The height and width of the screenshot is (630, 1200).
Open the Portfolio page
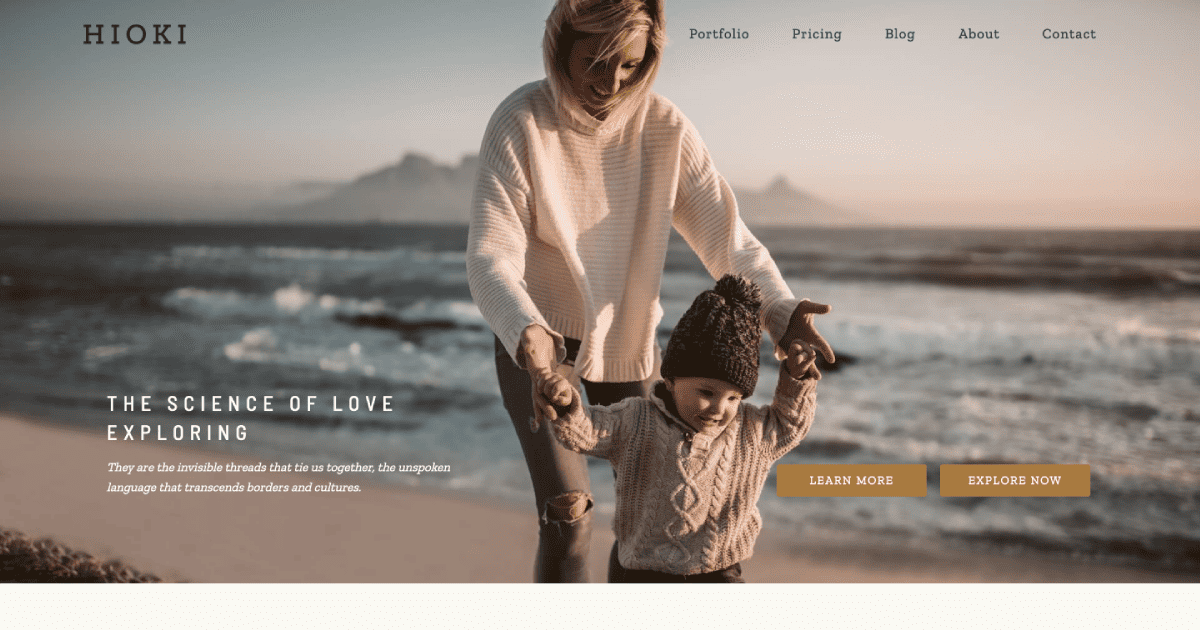(x=719, y=34)
